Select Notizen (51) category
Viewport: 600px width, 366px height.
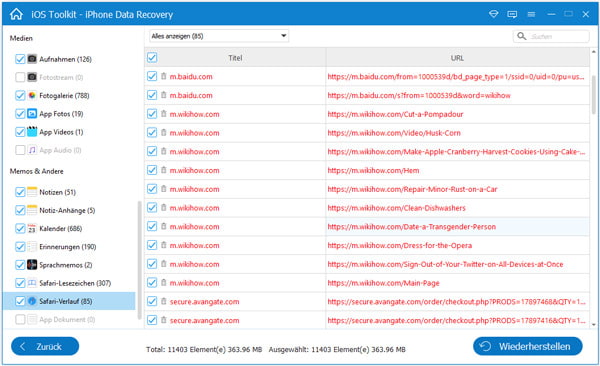click(57, 192)
